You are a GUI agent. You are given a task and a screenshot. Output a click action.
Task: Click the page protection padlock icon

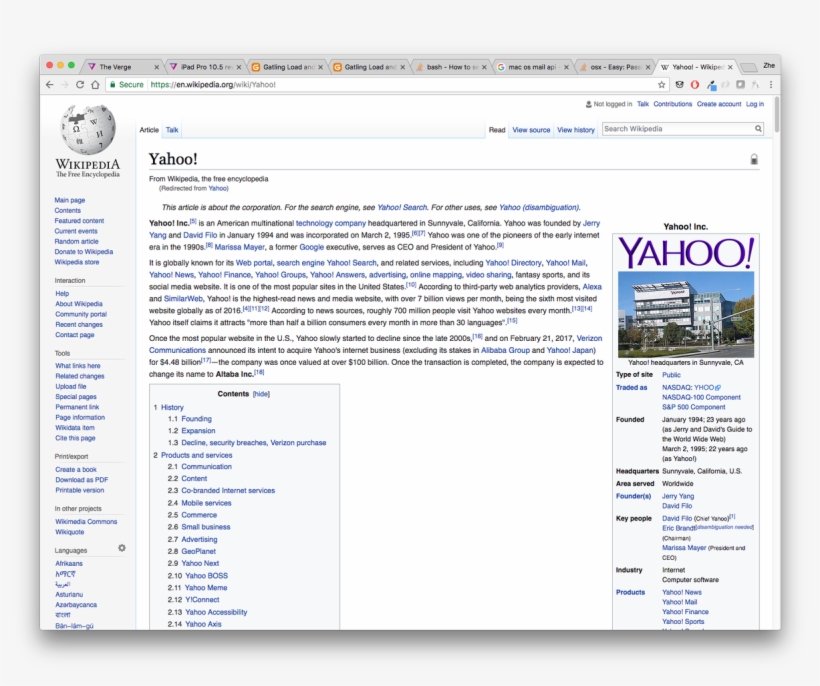click(754, 159)
